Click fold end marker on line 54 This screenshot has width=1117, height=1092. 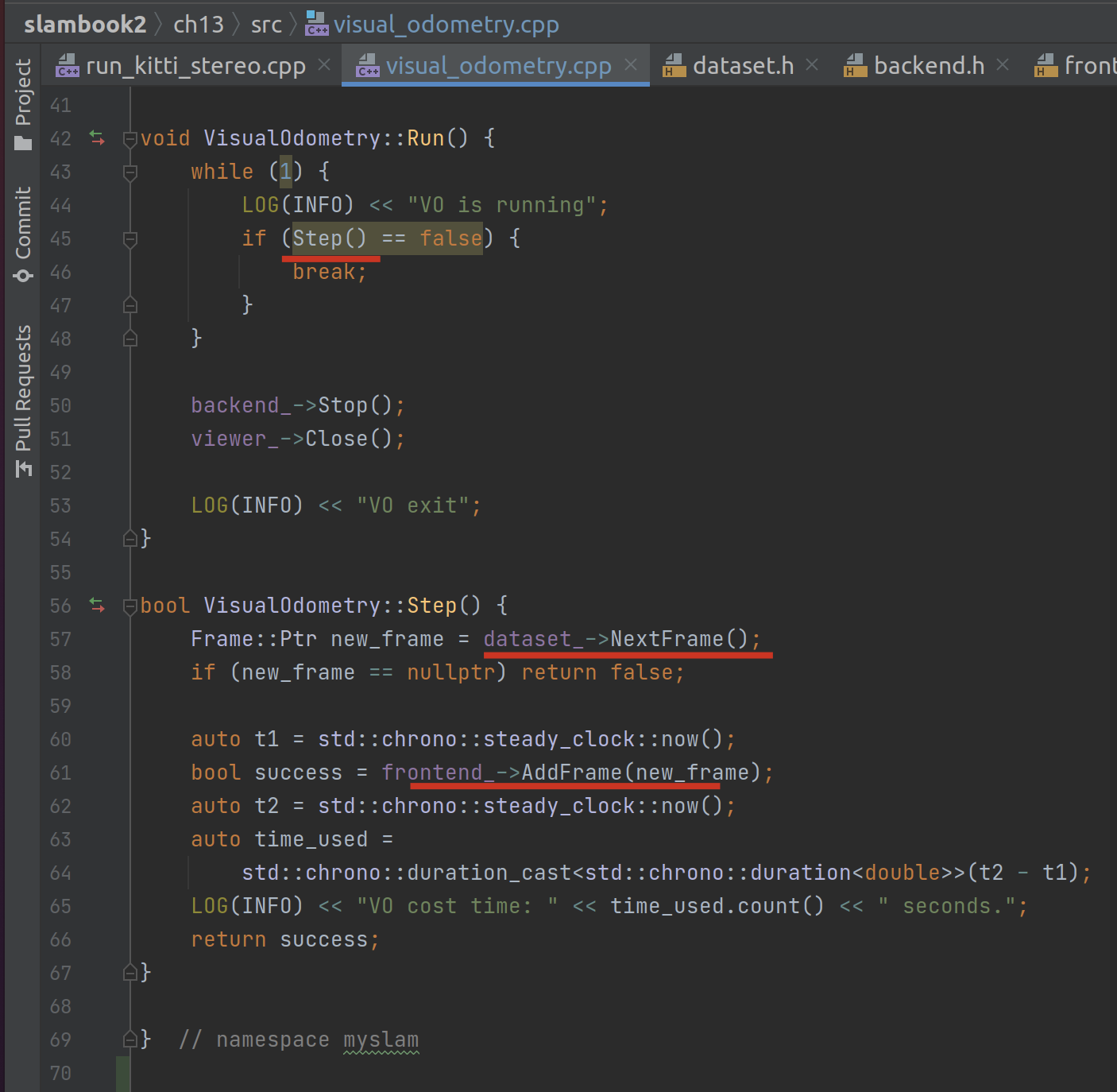click(x=130, y=539)
